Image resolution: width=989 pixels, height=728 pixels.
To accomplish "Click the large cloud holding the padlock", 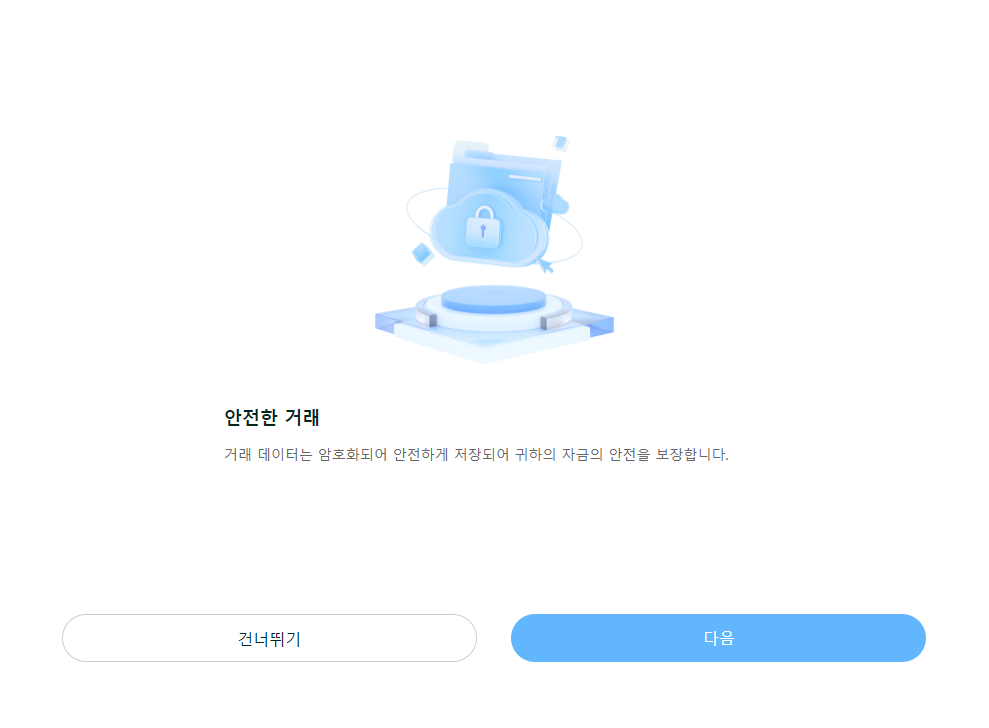I will point(487,230).
